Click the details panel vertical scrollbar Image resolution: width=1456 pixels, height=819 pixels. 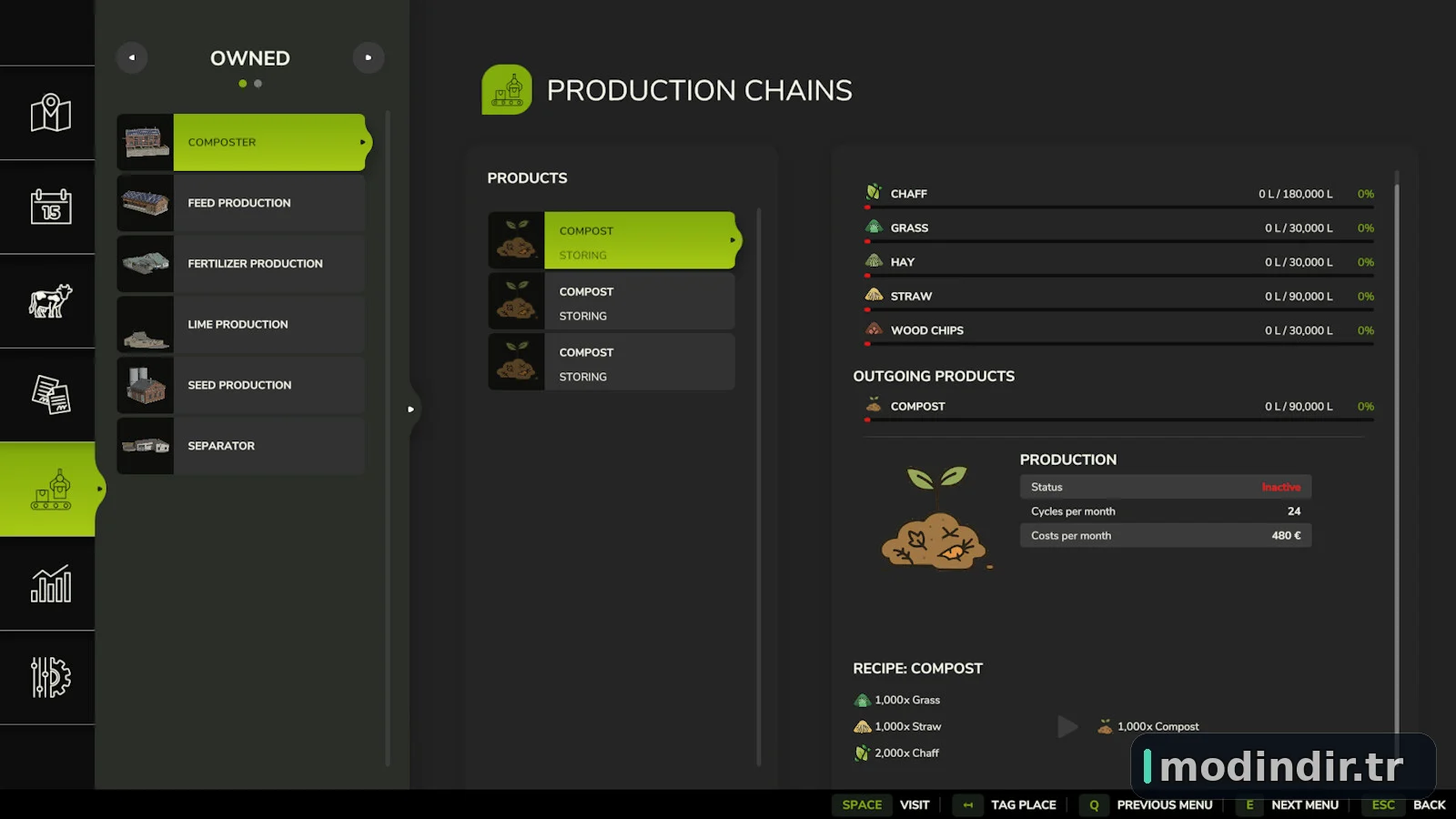pyautogui.click(x=1397, y=455)
